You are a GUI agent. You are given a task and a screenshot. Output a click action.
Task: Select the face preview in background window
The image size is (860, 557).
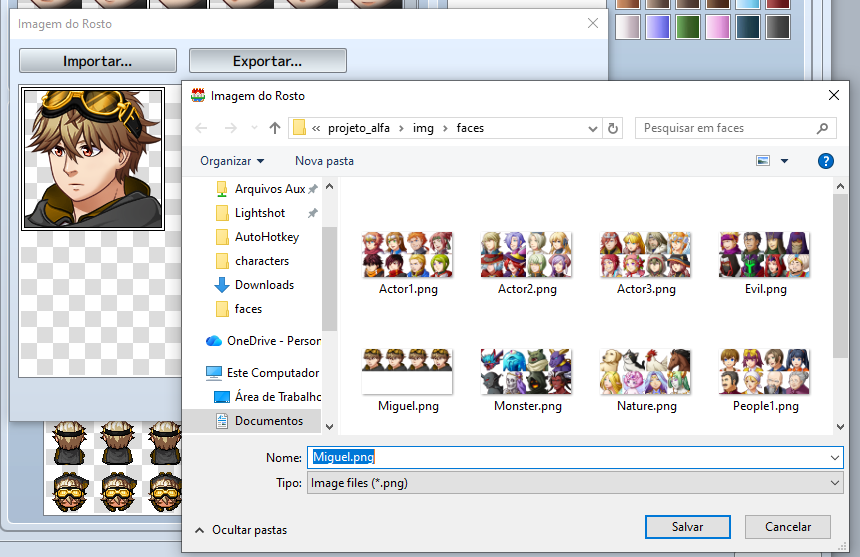(93, 159)
